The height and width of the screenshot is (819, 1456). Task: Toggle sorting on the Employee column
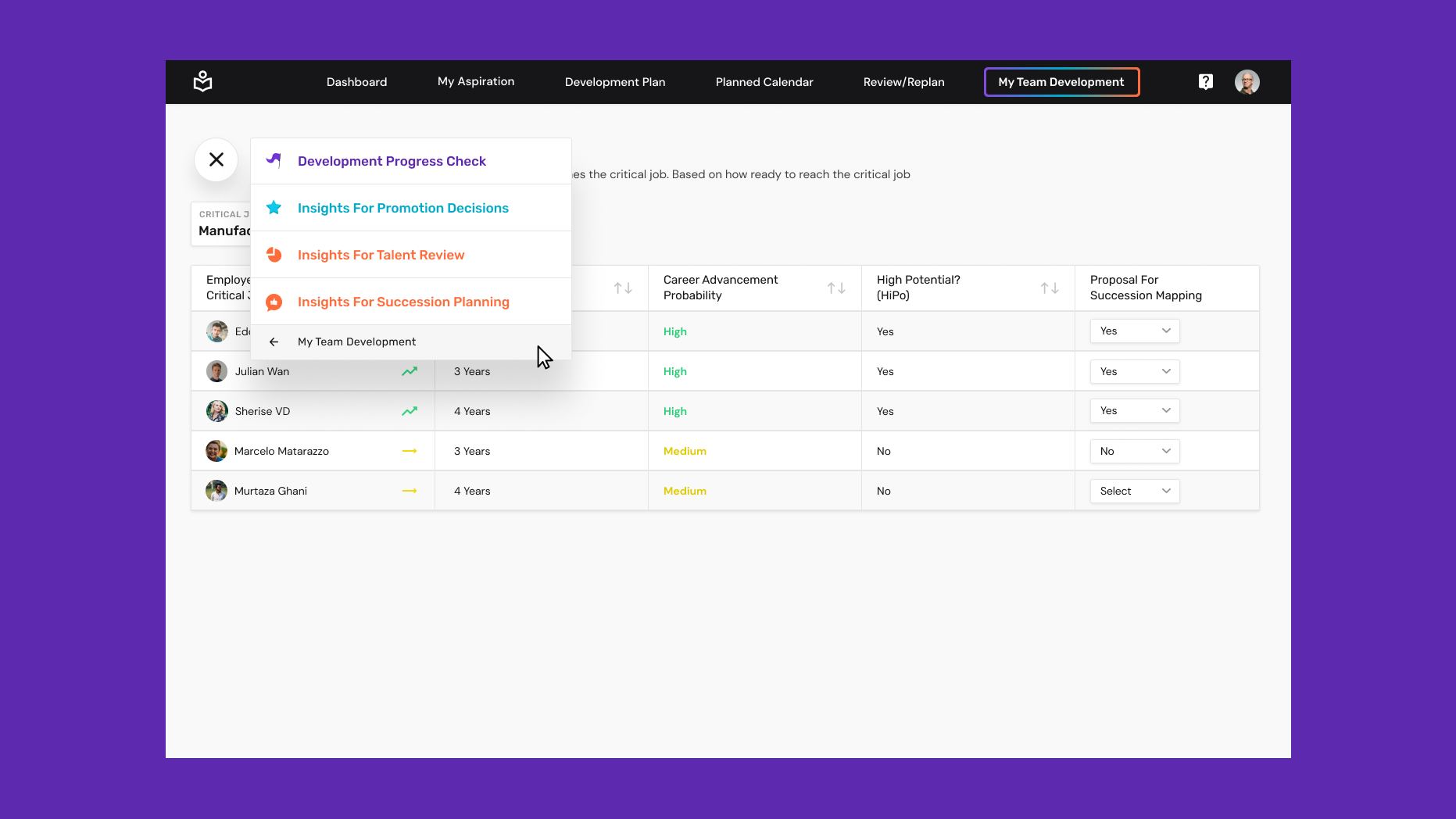click(x=624, y=288)
